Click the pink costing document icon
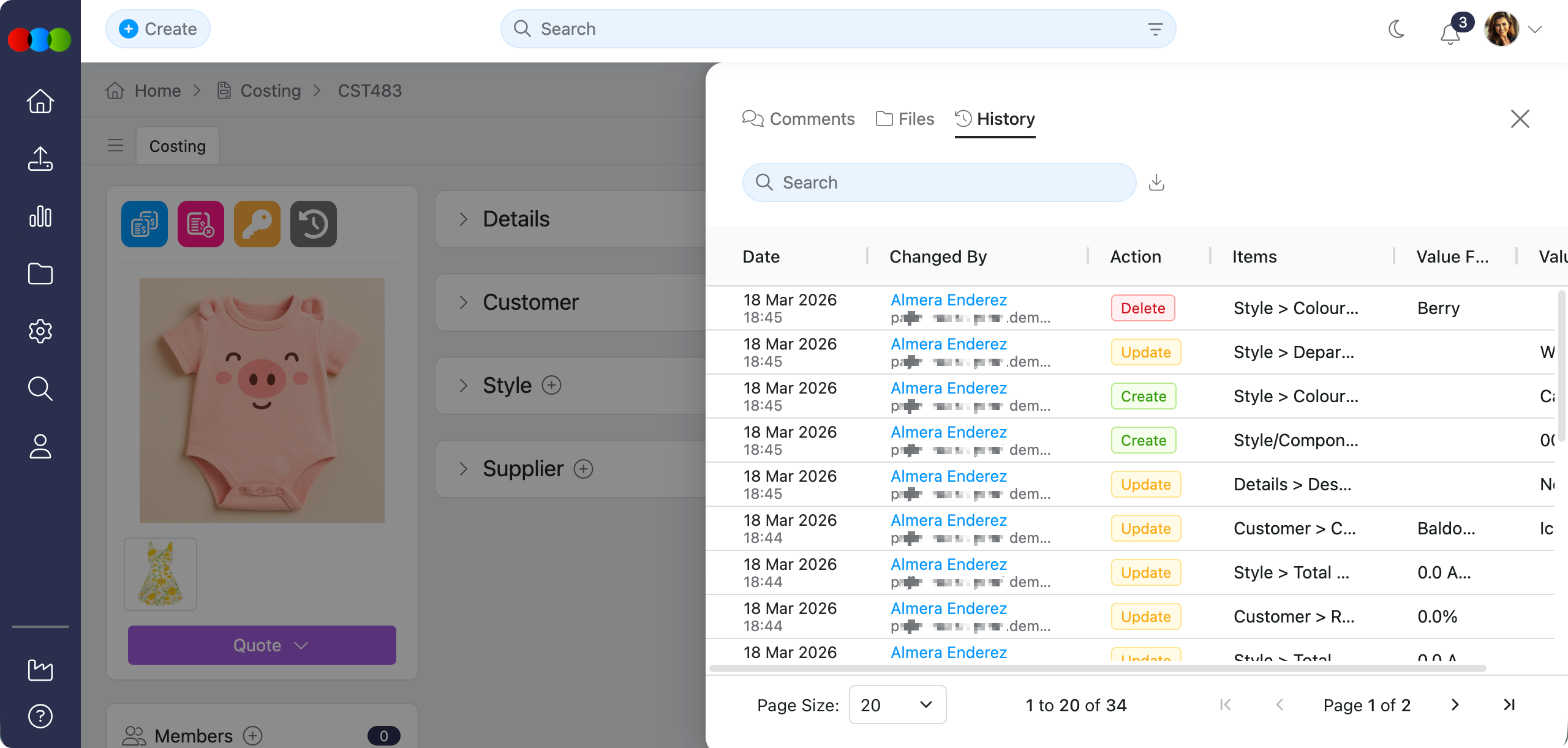Image resolution: width=1568 pixels, height=748 pixels. (201, 224)
